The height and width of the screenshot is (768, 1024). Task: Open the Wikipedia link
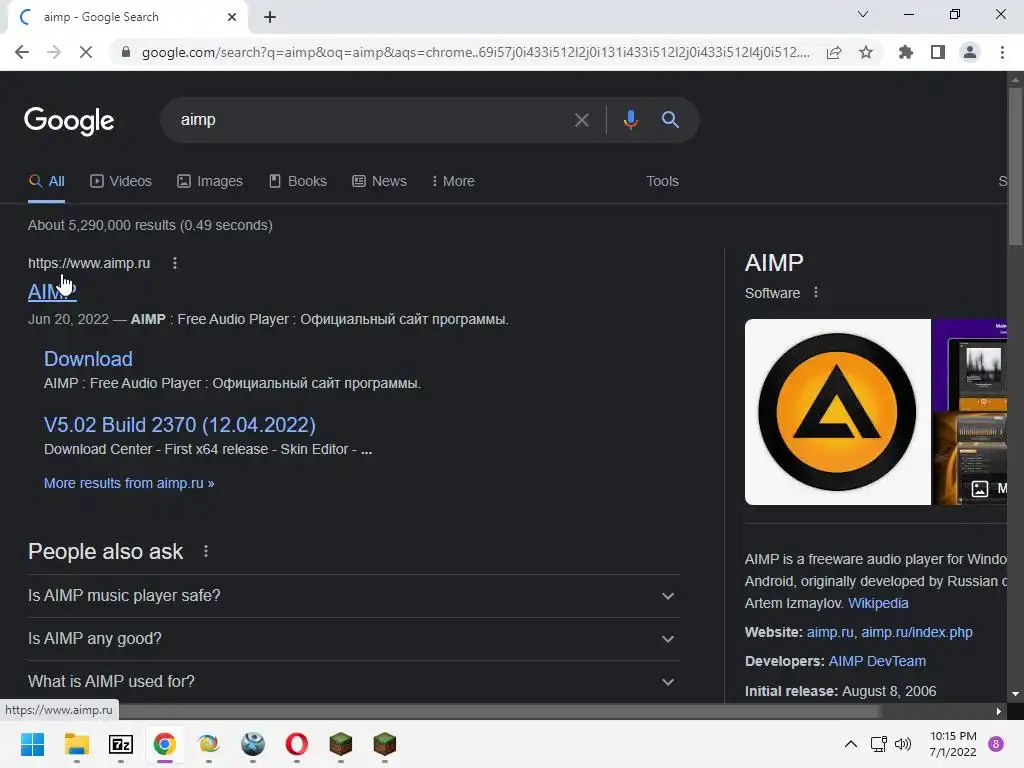coord(878,603)
